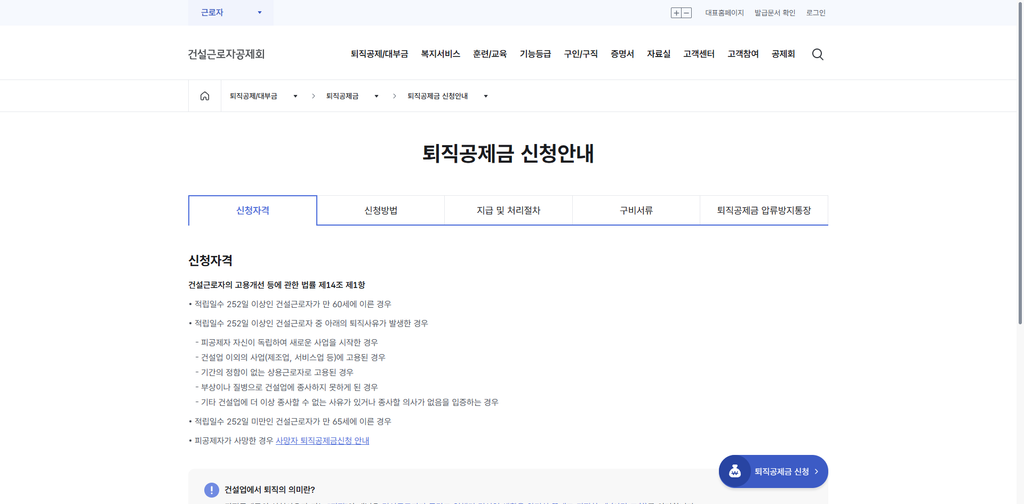Switch to the 퇴직공제금 압류방지통장 tab
Viewport: 1024px width, 504px height.
point(764,210)
